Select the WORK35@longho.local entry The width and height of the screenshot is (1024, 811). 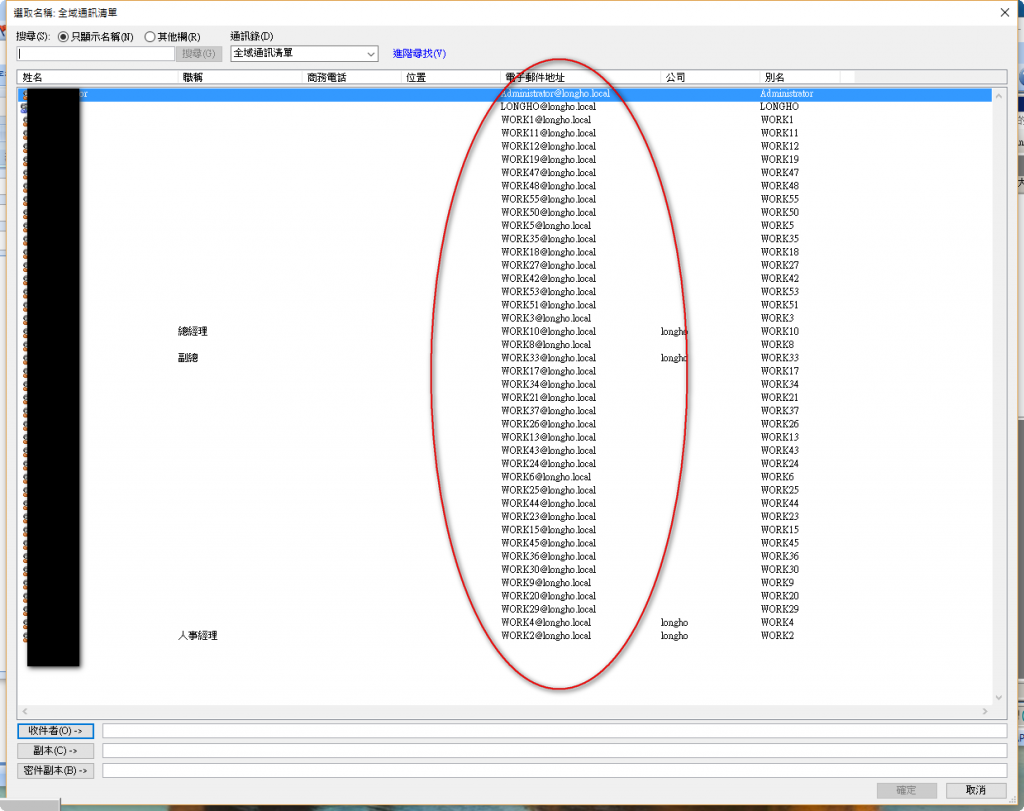[x=549, y=239]
